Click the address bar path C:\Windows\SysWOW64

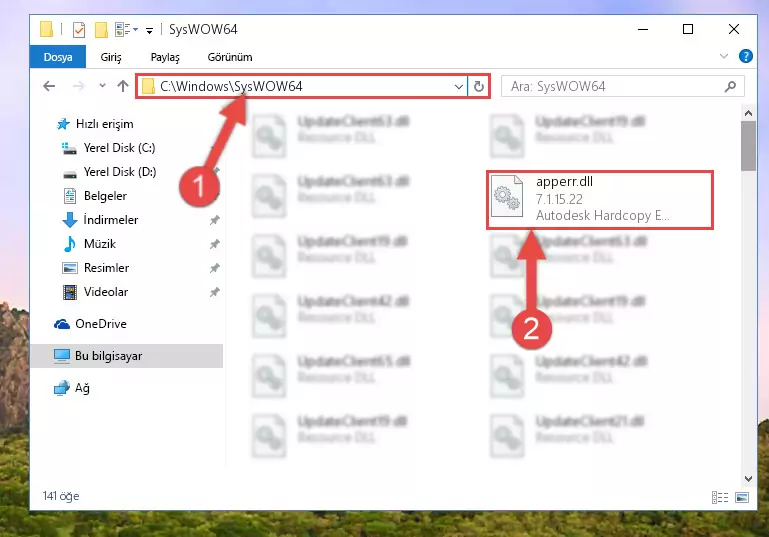coord(231,86)
